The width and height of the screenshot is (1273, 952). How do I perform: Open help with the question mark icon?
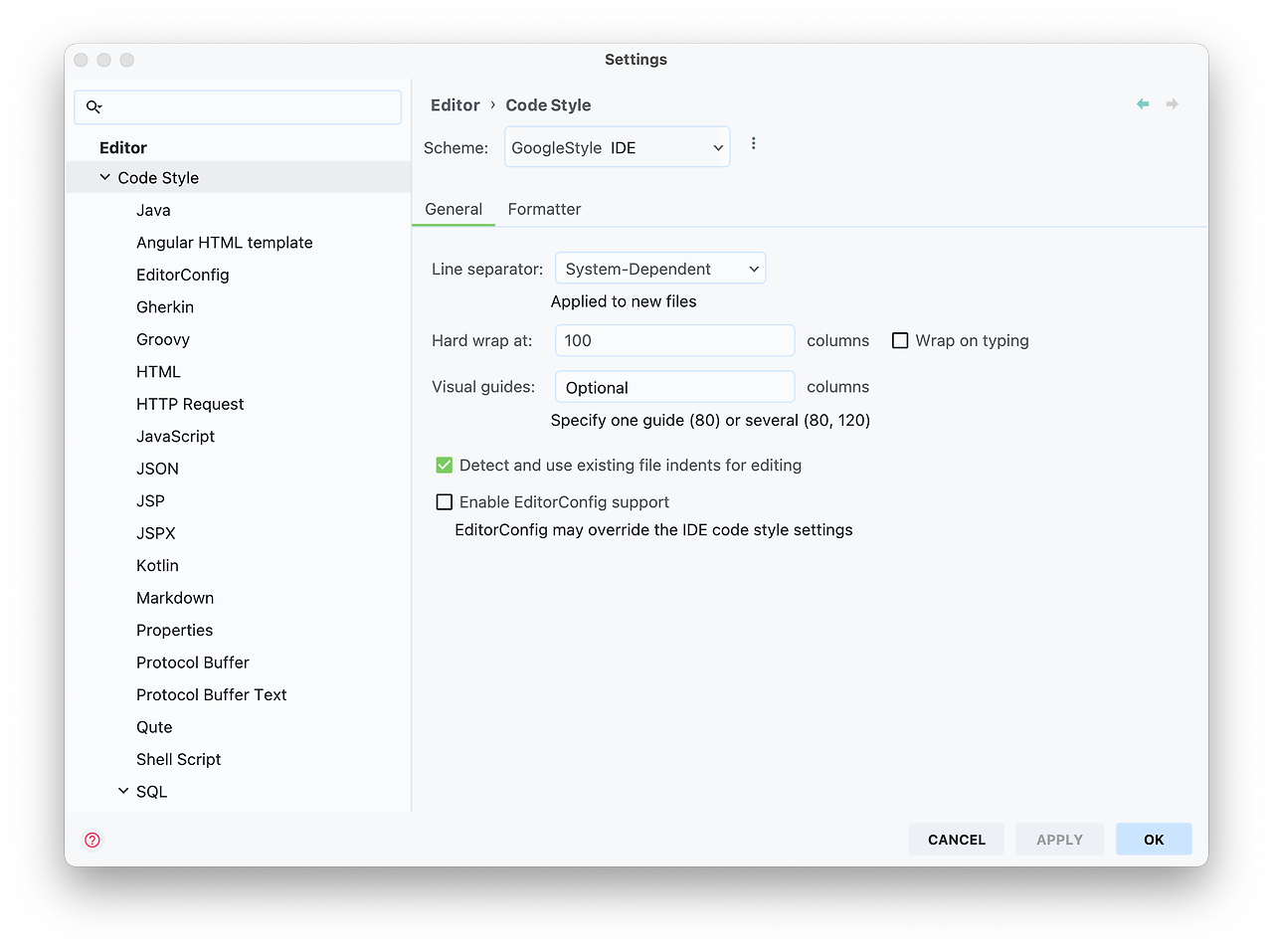pyautogui.click(x=92, y=840)
